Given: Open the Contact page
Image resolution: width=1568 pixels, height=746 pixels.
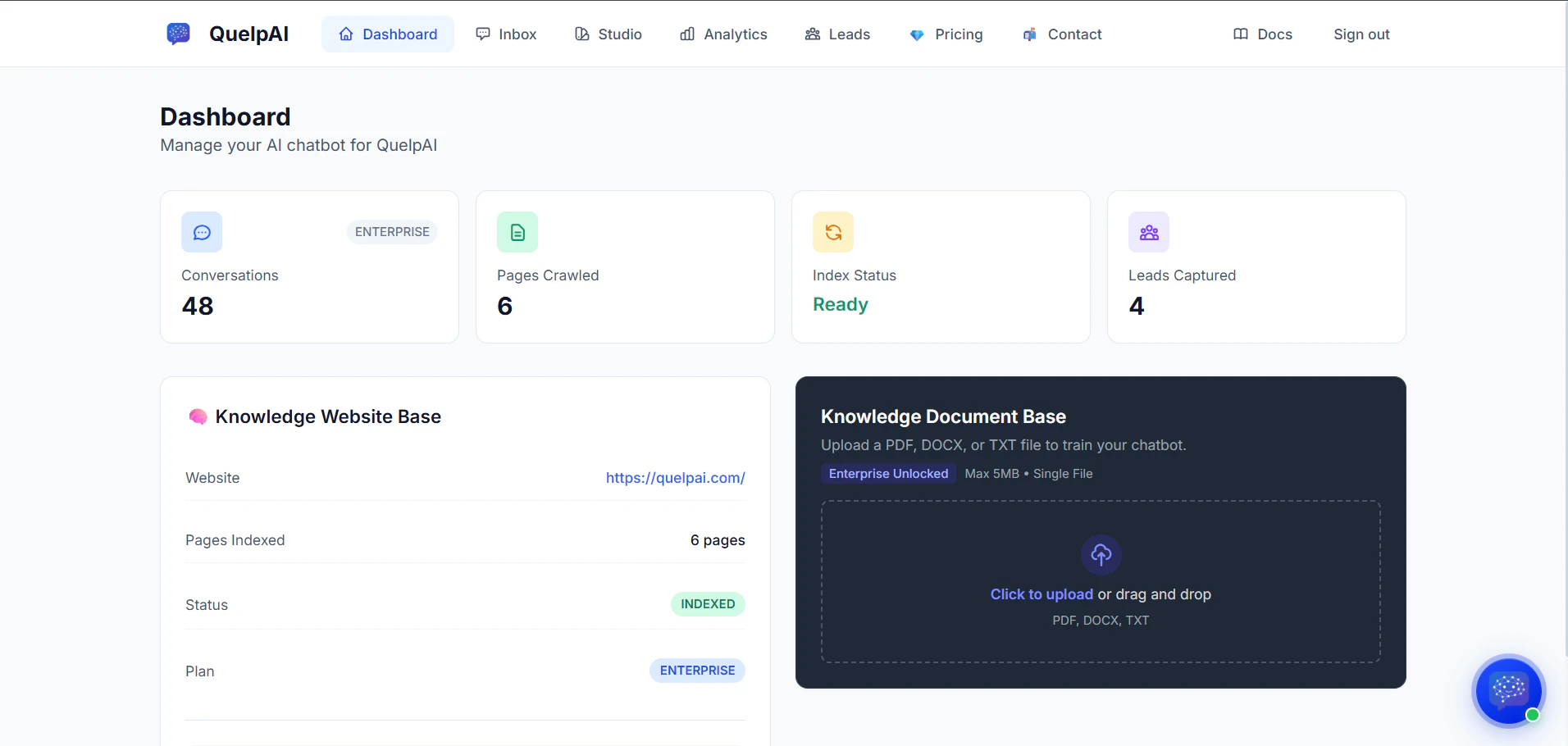Looking at the screenshot, I should [1062, 34].
